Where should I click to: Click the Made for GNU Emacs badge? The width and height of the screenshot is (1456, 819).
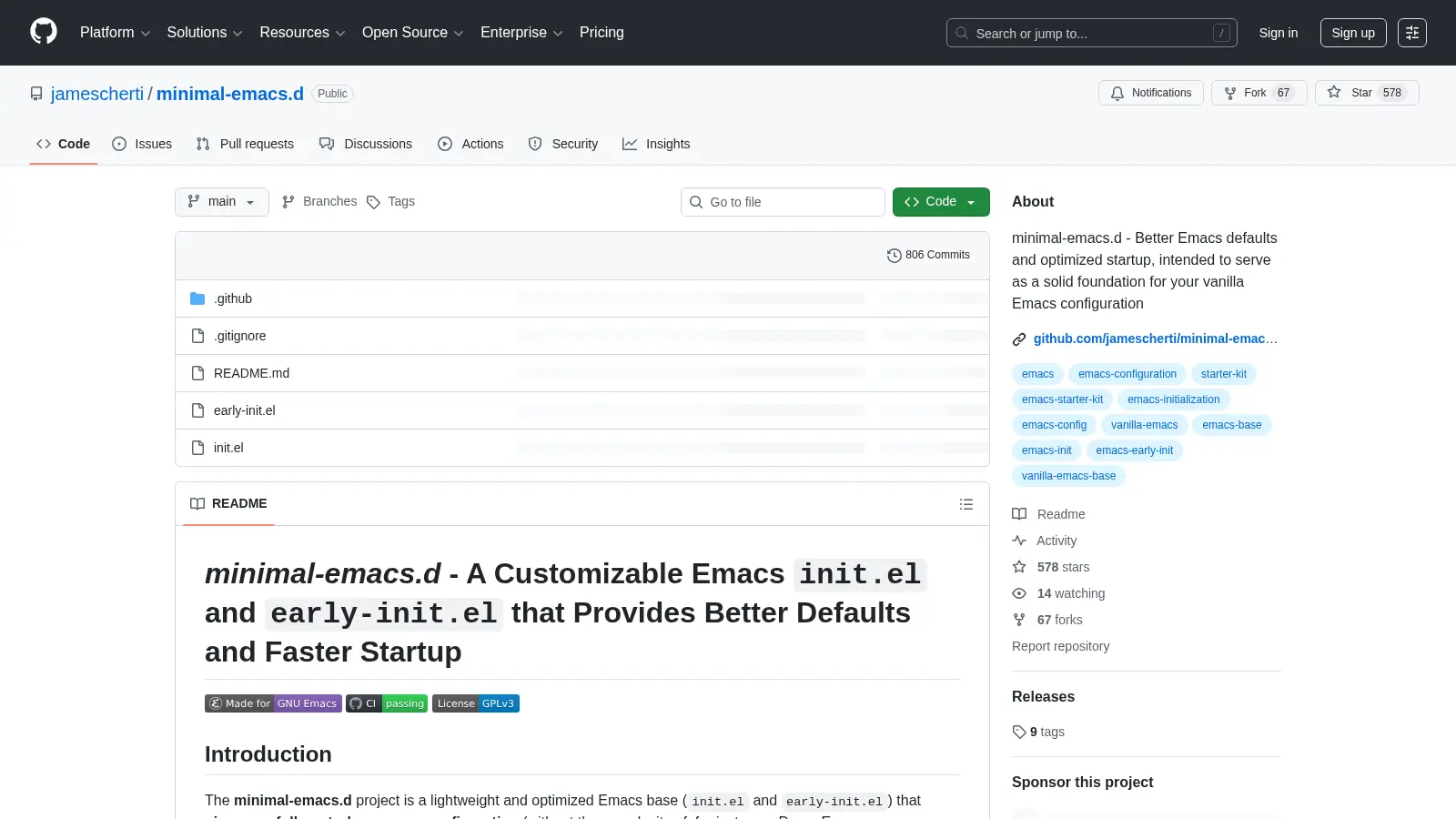coord(273,703)
